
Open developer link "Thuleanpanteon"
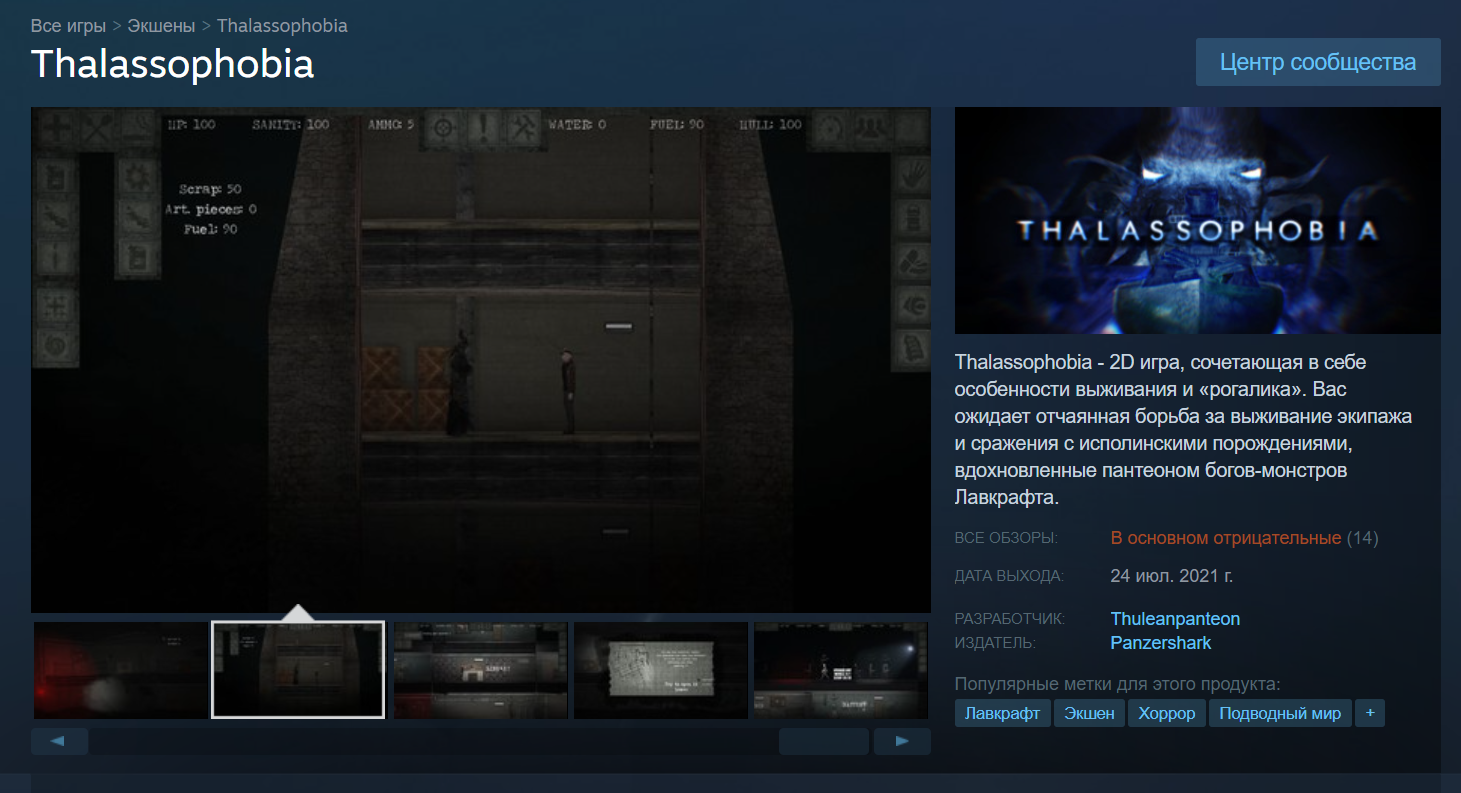point(1175,619)
